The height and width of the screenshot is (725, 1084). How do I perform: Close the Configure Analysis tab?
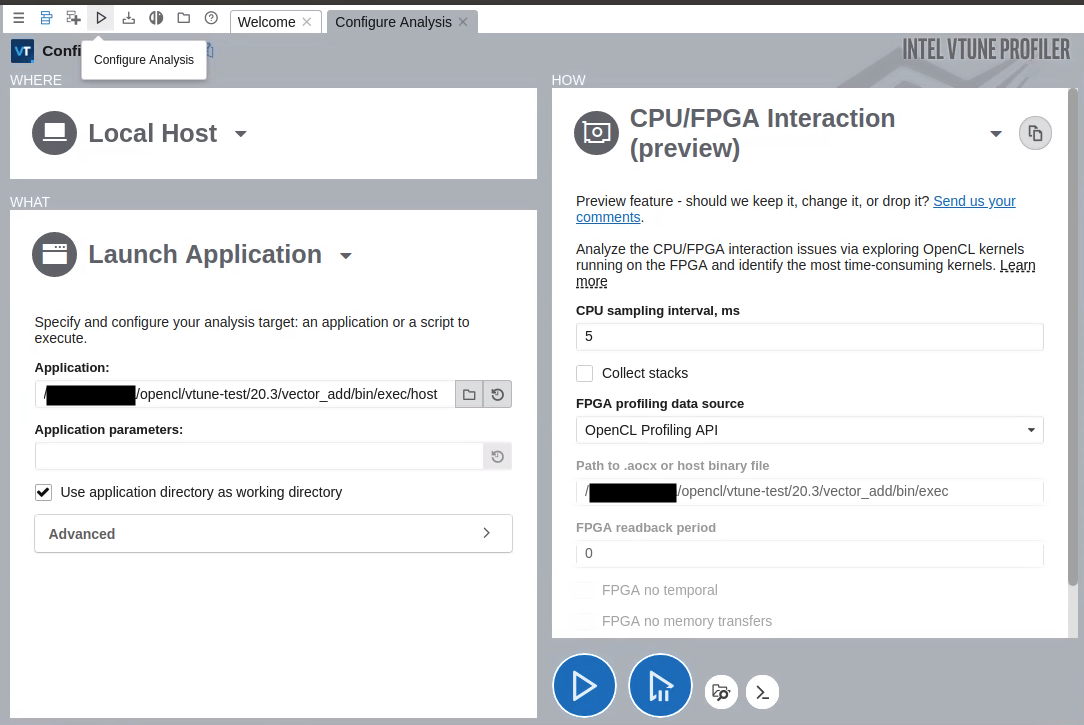(463, 22)
